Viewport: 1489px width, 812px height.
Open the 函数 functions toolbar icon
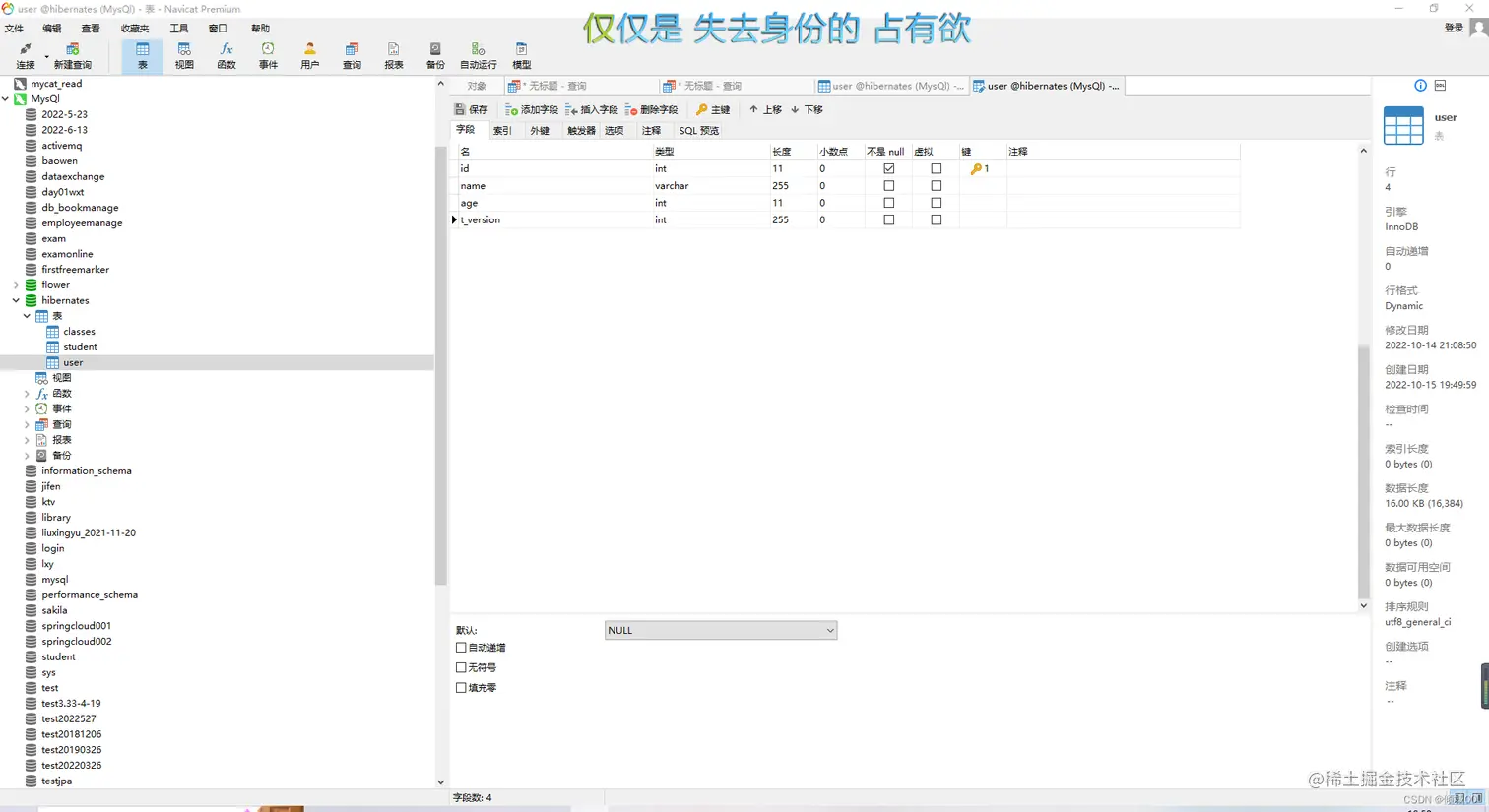(x=227, y=56)
